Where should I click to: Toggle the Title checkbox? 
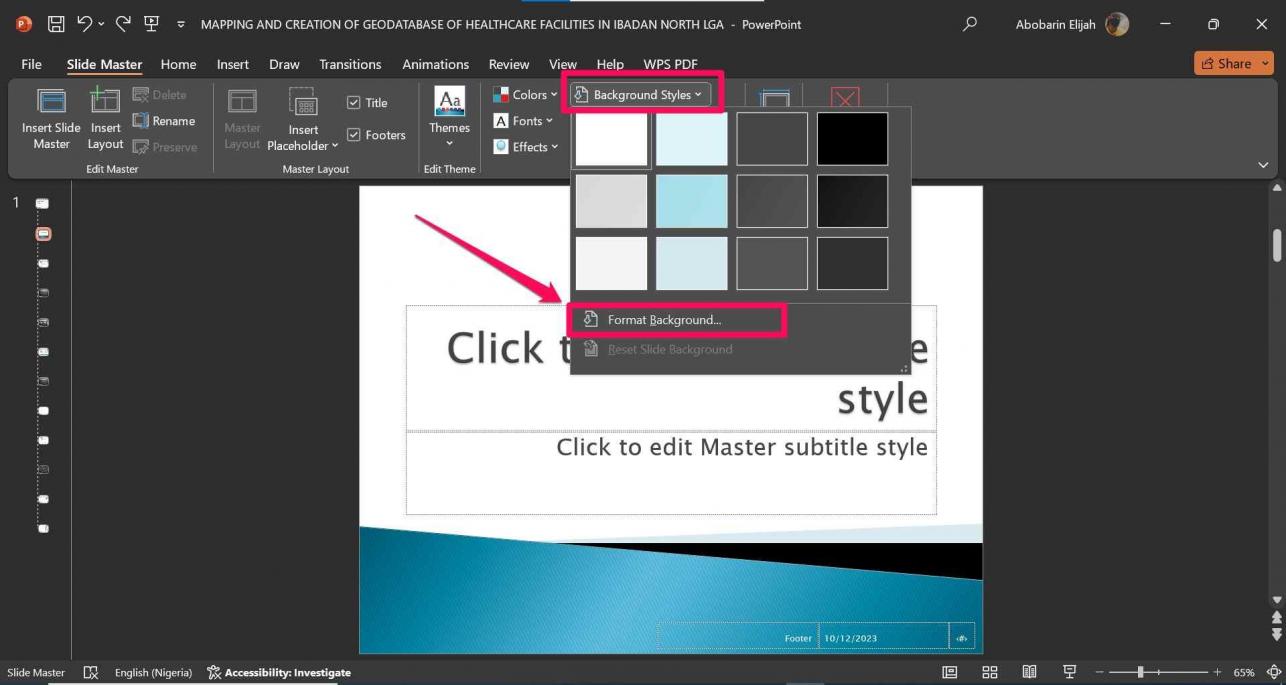(x=367, y=102)
